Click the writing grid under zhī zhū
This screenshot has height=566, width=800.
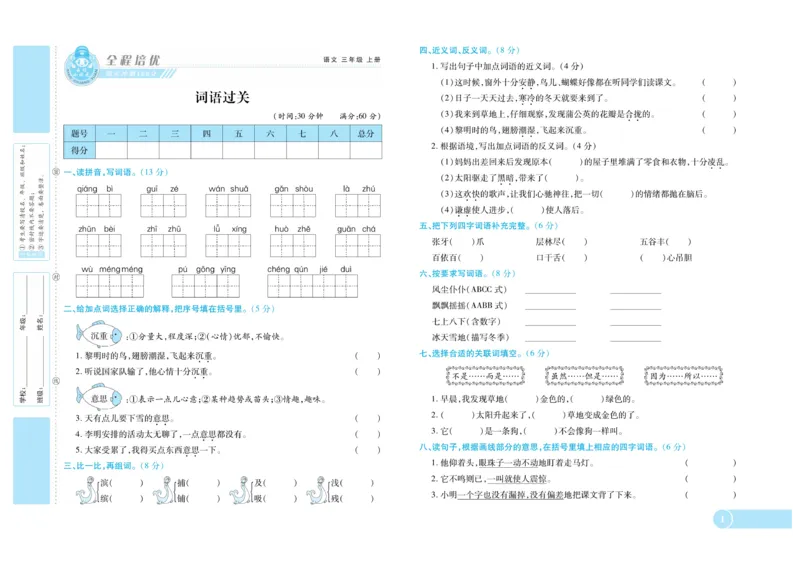click(x=163, y=245)
